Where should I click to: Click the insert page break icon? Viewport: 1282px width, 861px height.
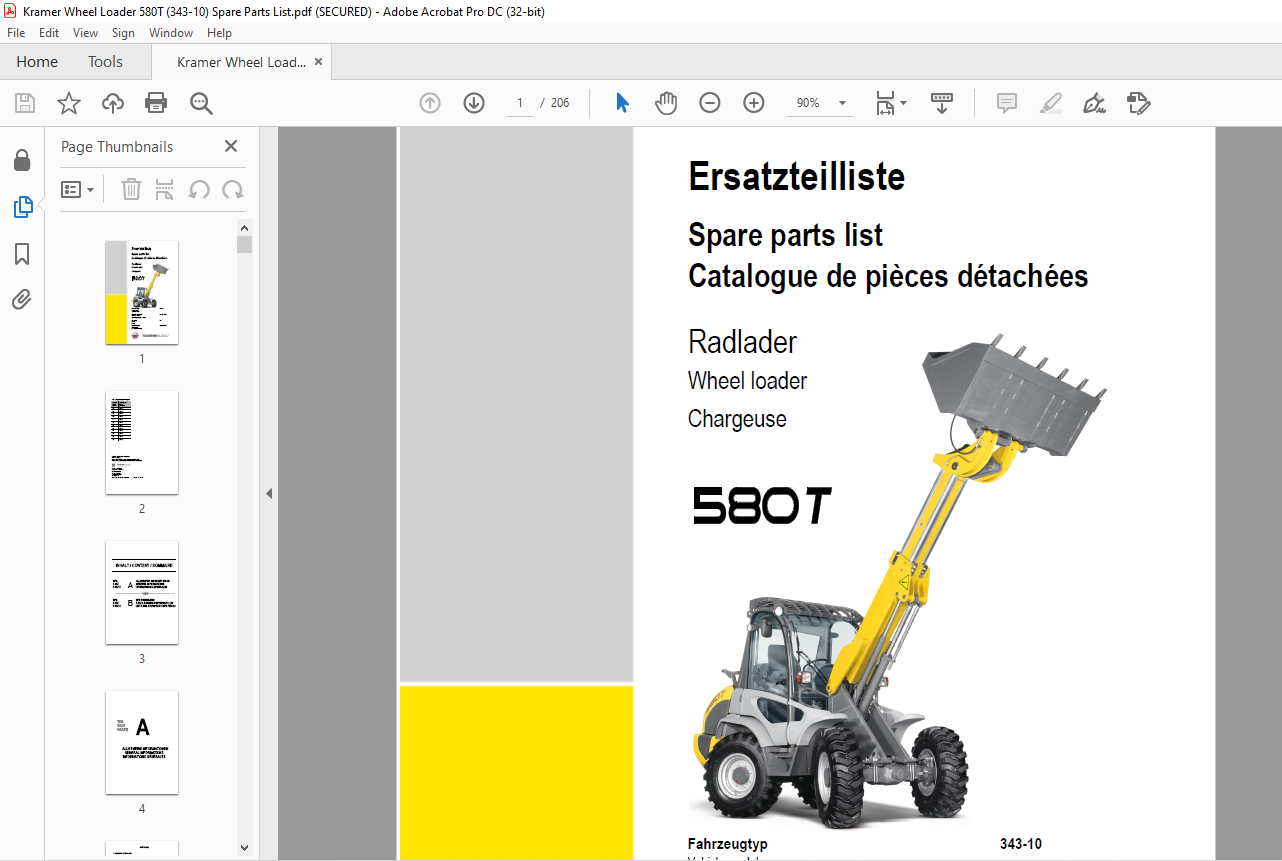pos(165,190)
